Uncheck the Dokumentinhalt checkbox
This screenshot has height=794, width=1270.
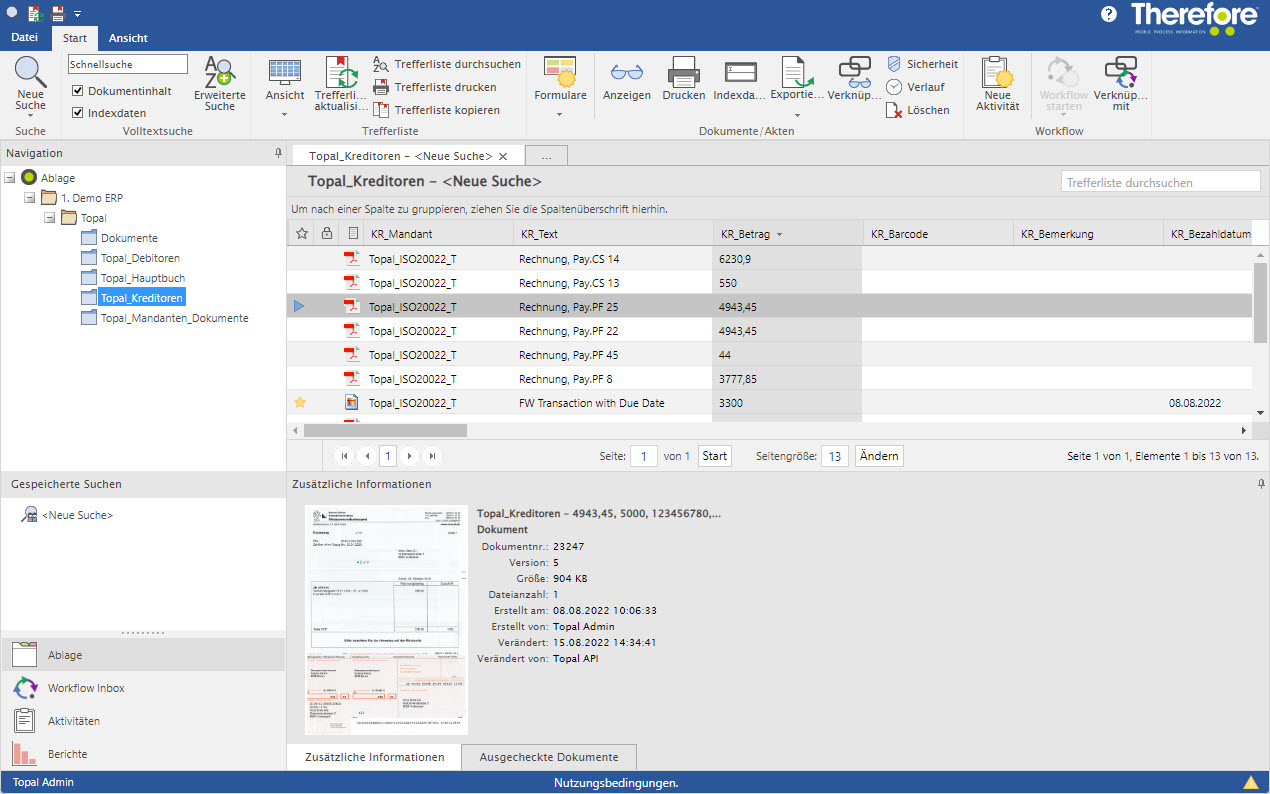point(78,91)
